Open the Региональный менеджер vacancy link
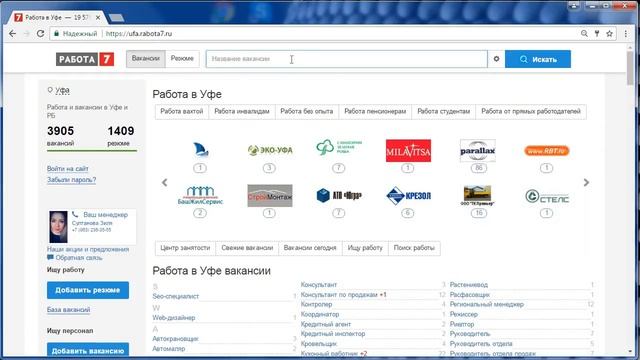Screen dimensions: 640x360 coord(487,304)
